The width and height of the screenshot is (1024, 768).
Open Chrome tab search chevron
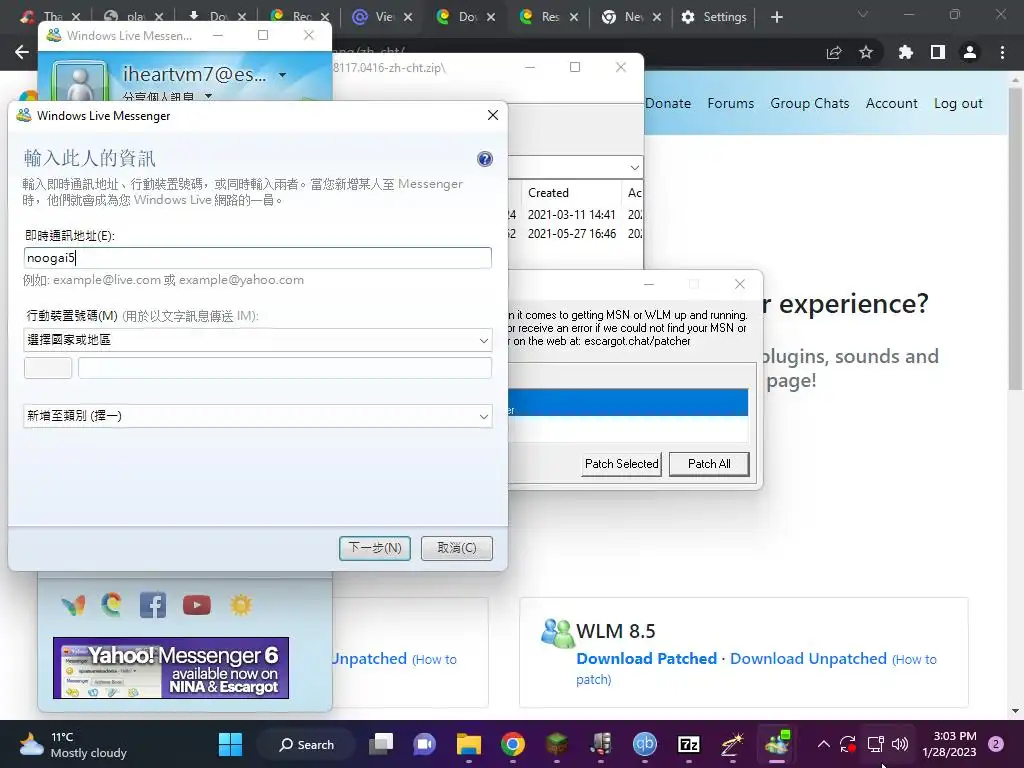pyautogui.click(x=863, y=14)
